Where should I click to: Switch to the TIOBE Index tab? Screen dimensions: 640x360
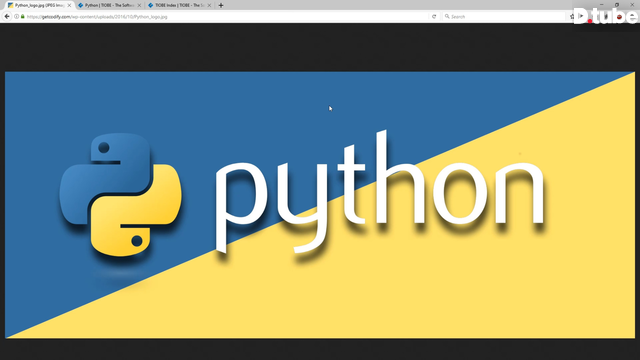tap(180, 5)
